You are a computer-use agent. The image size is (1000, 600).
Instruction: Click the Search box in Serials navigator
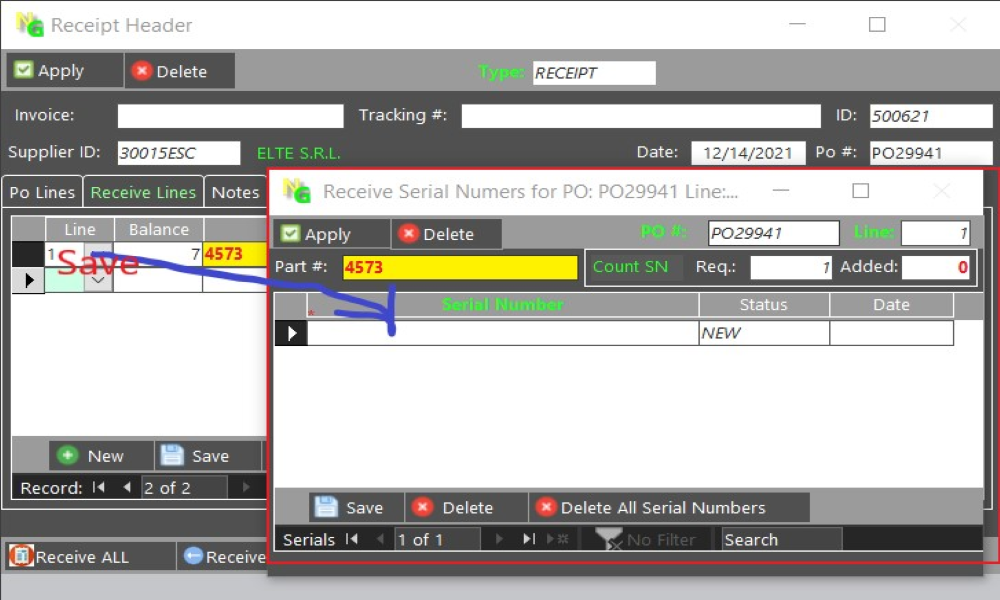click(x=781, y=540)
